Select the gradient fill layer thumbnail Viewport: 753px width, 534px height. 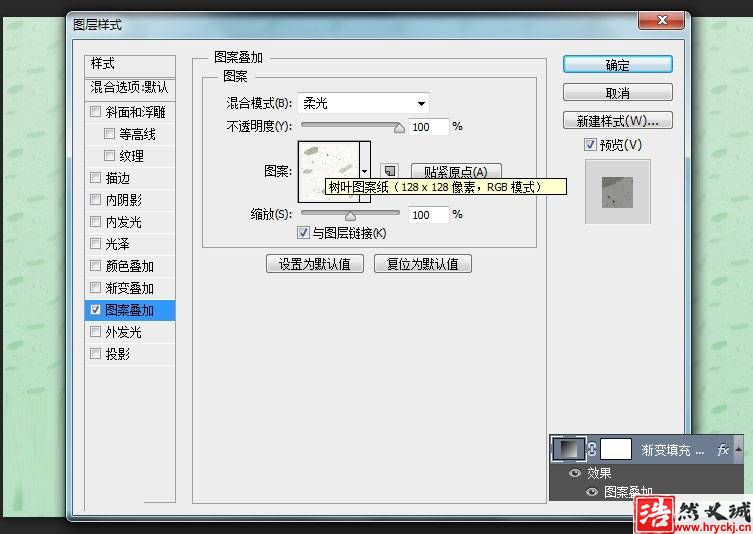coord(569,449)
